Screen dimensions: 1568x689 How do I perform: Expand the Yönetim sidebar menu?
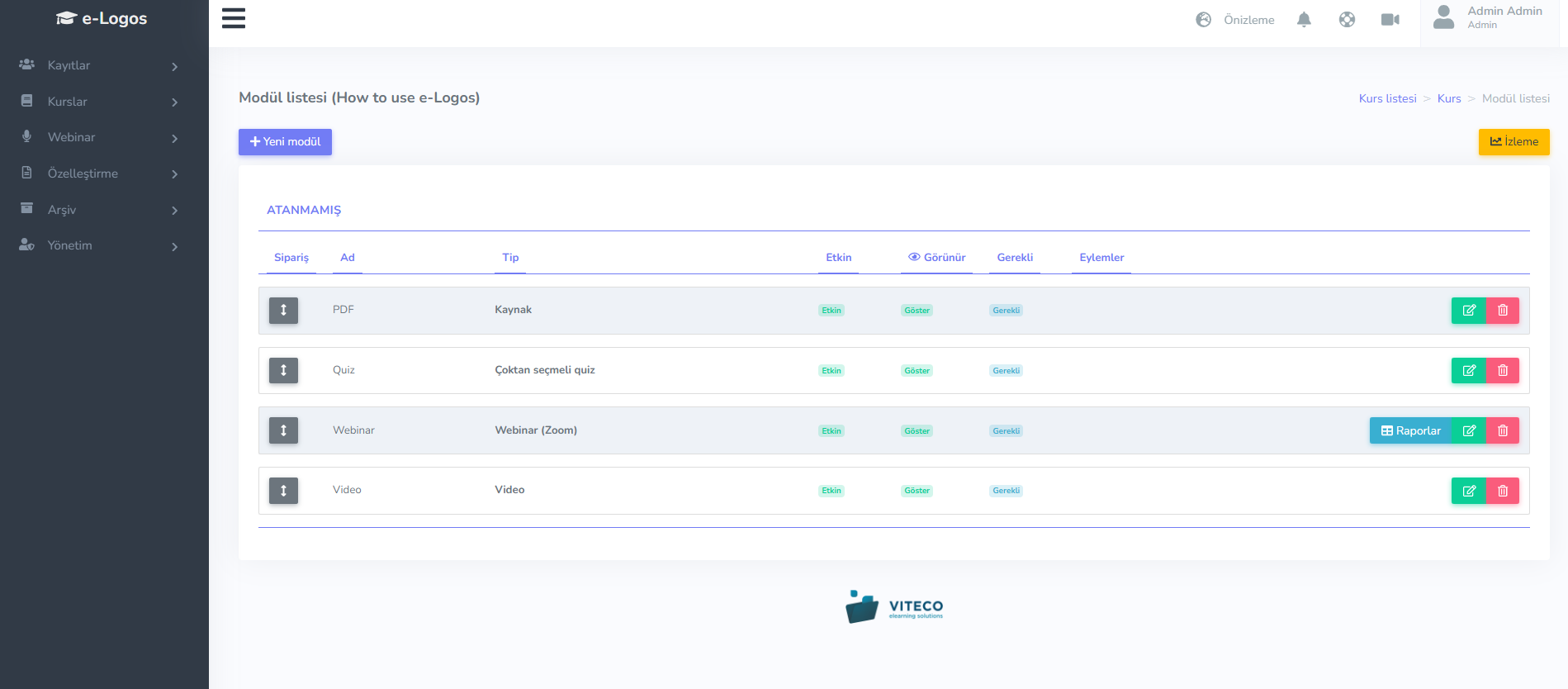click(99, 245)
